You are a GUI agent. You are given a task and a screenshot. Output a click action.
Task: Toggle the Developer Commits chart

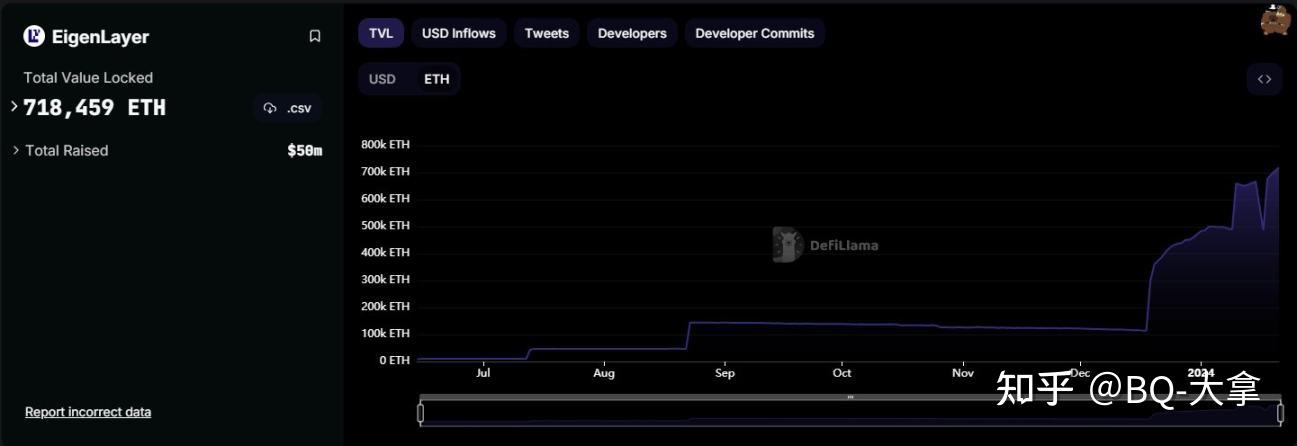[755, 33]
